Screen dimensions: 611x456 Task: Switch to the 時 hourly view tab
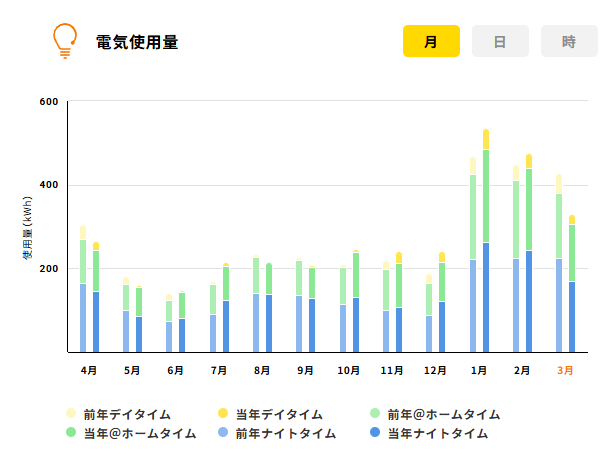tap(569, 42)
